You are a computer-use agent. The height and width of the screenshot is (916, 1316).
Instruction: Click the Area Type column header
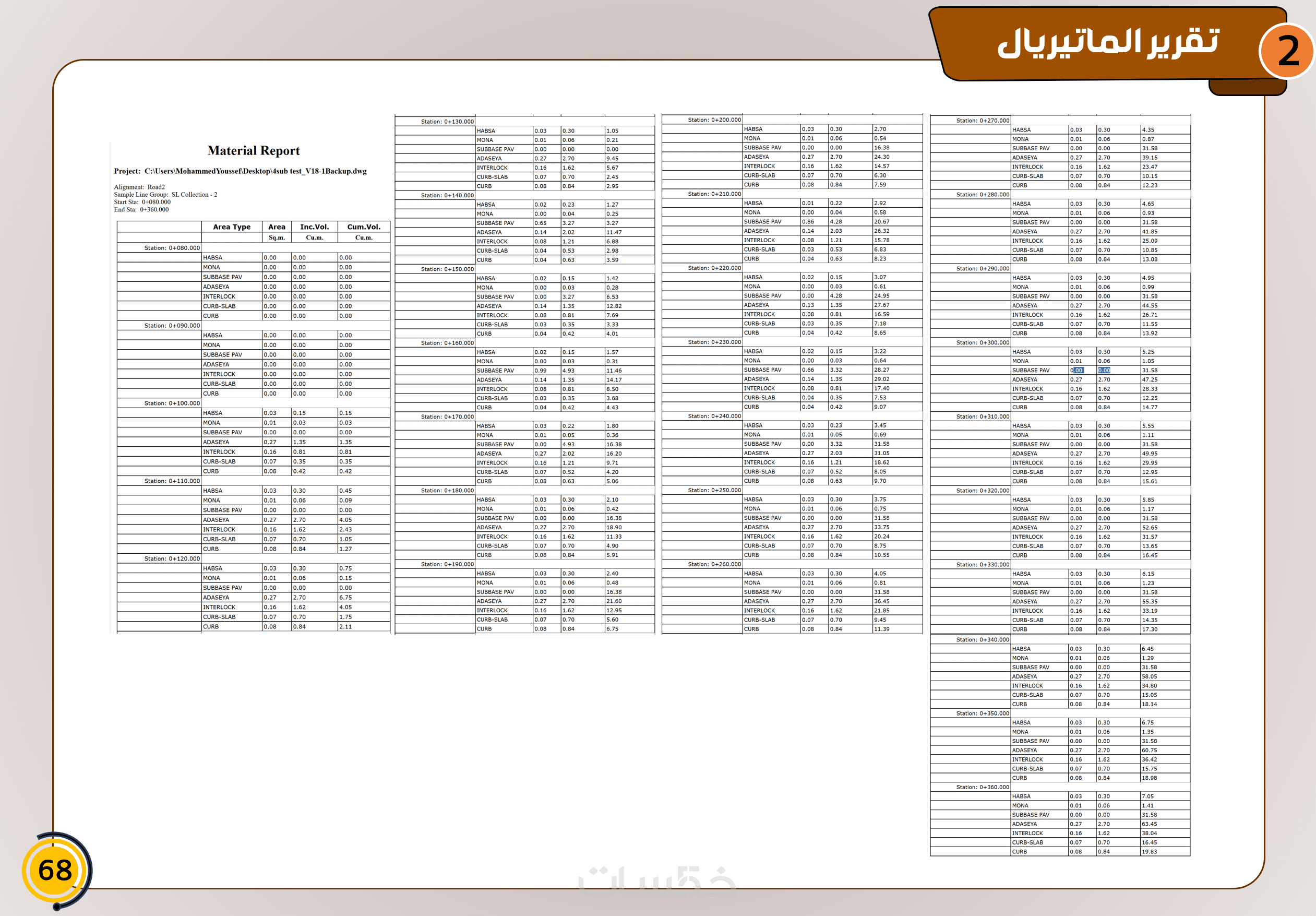tap(232, 227)
